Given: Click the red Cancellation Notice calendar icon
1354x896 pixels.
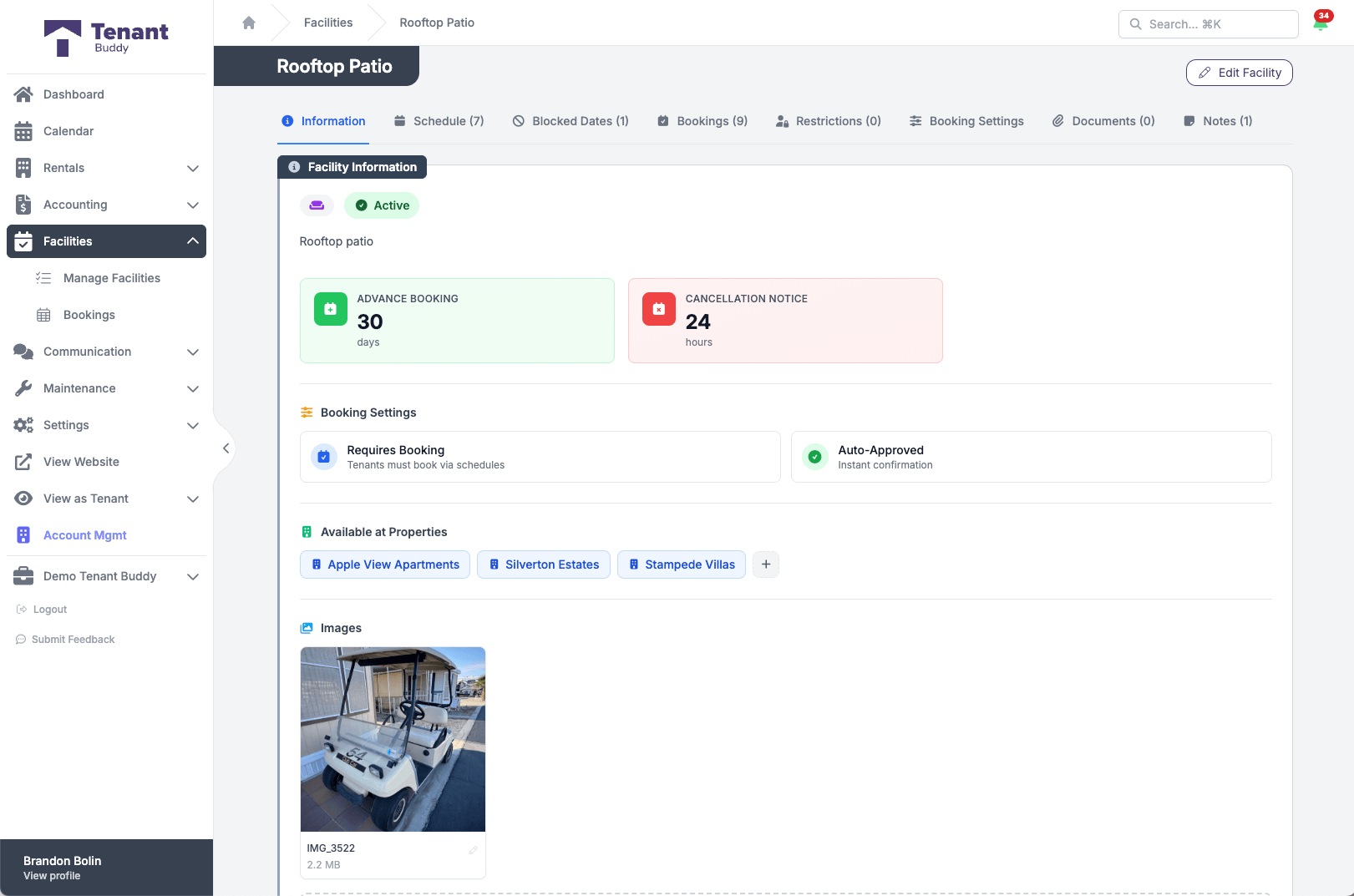Looking at the screenshot, I should tap(659, 309).
